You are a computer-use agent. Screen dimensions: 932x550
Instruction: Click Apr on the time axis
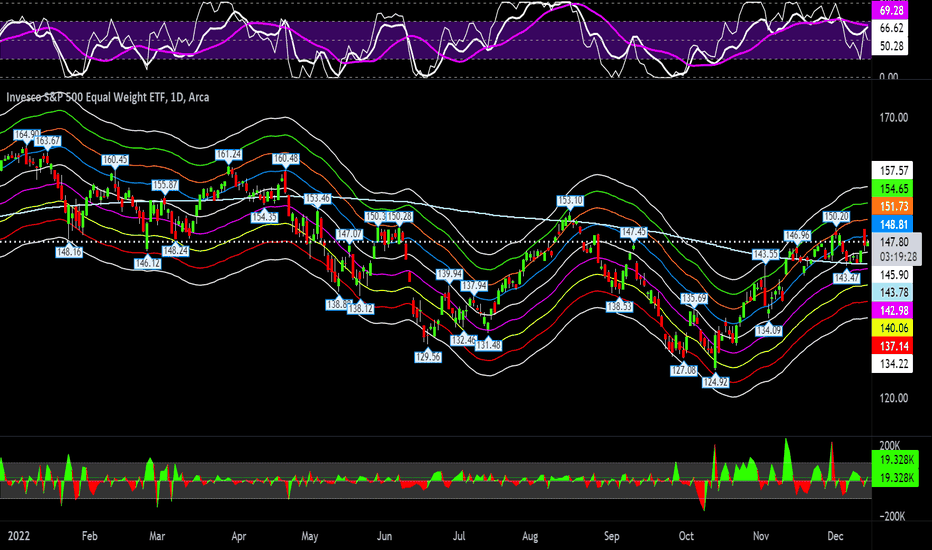238,536
